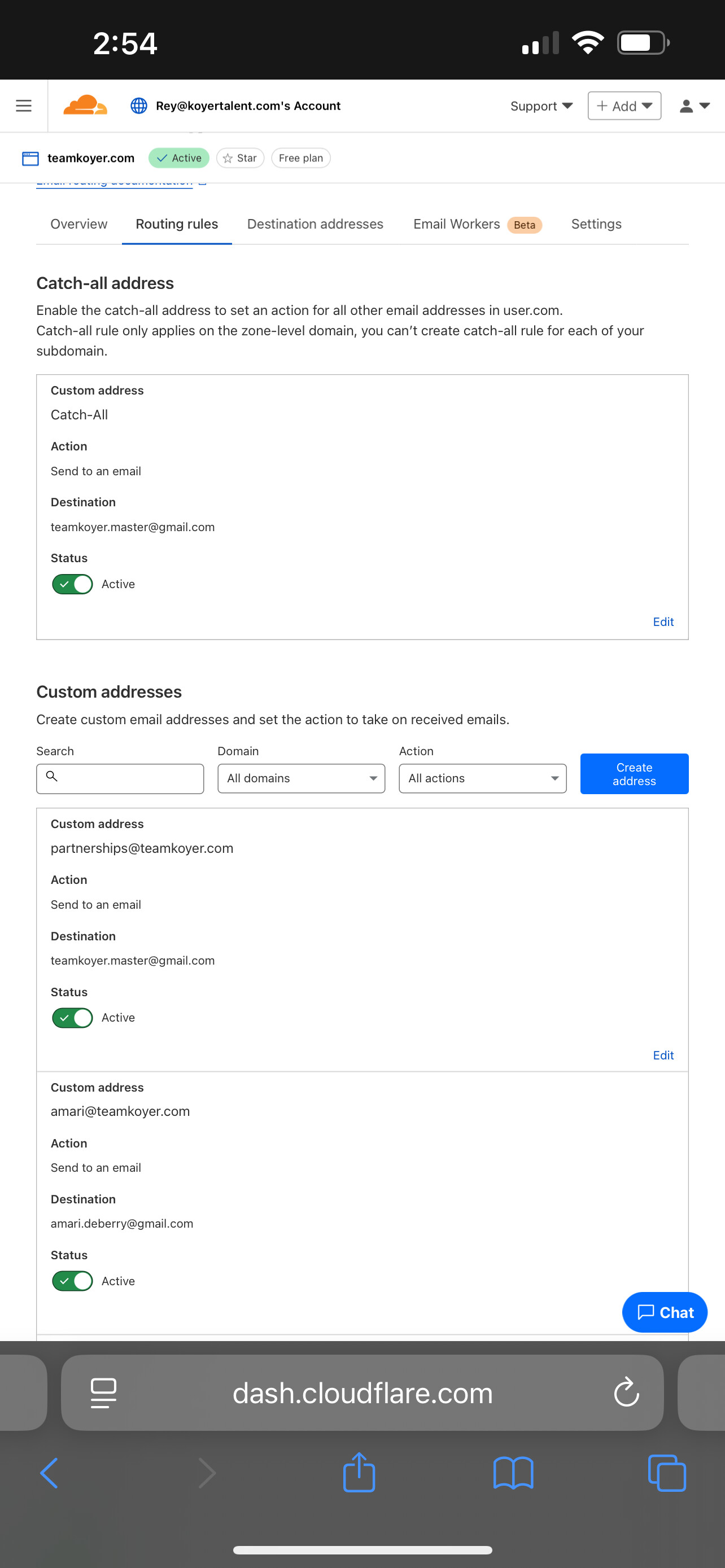
Task: Select the amari.deberry@gmail.com destination text
Action: pyautogui.click(x=122, y=1224)
